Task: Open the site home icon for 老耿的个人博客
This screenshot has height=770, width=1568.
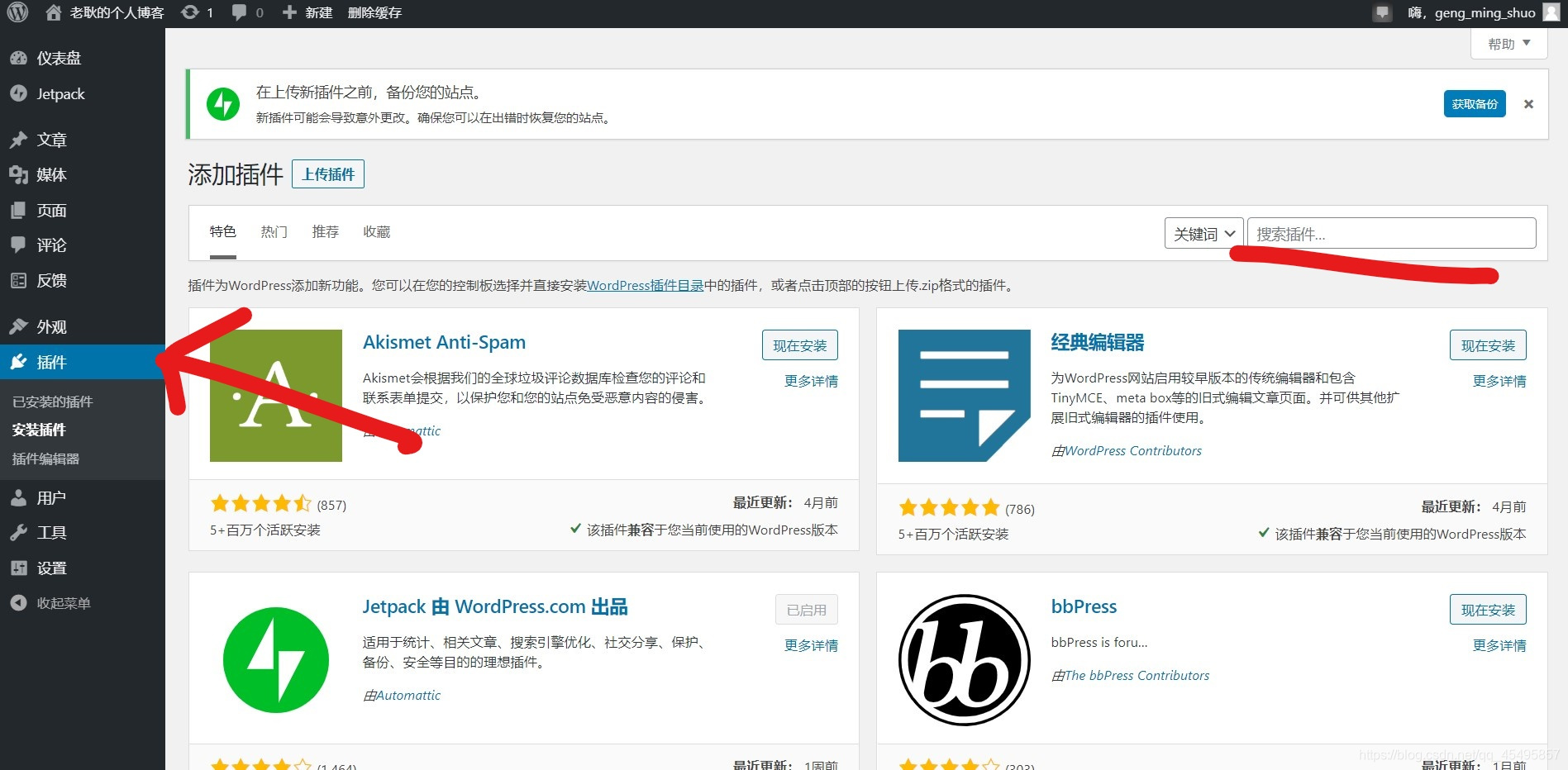Action: pyautogui.click(x=53, y=12)
